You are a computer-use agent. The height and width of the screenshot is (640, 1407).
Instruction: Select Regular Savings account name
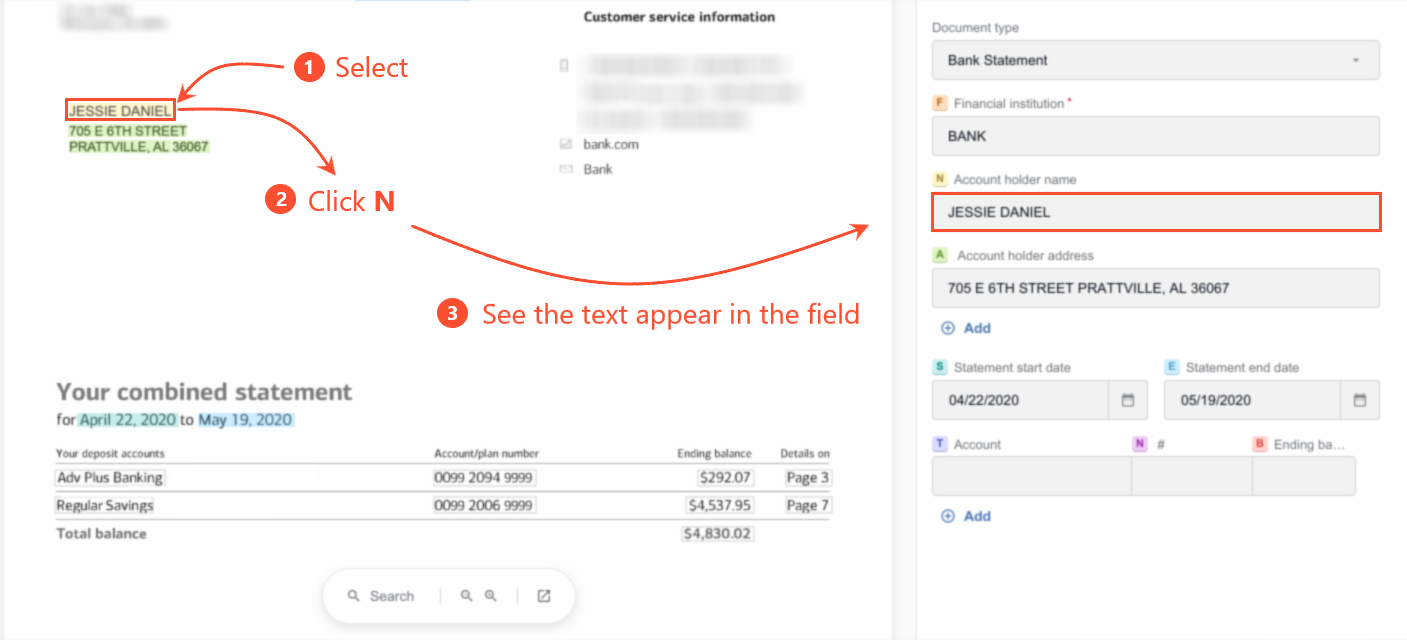pyautogui.click(x=105, y=506)
